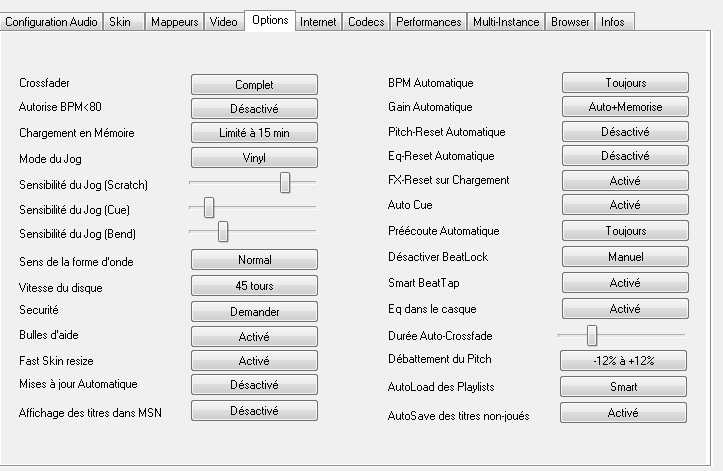Adjust the Sensibilité du Jog (Scratch) slider
The height and width of the screenshot is (471, 723).
(x=285, y=182)
